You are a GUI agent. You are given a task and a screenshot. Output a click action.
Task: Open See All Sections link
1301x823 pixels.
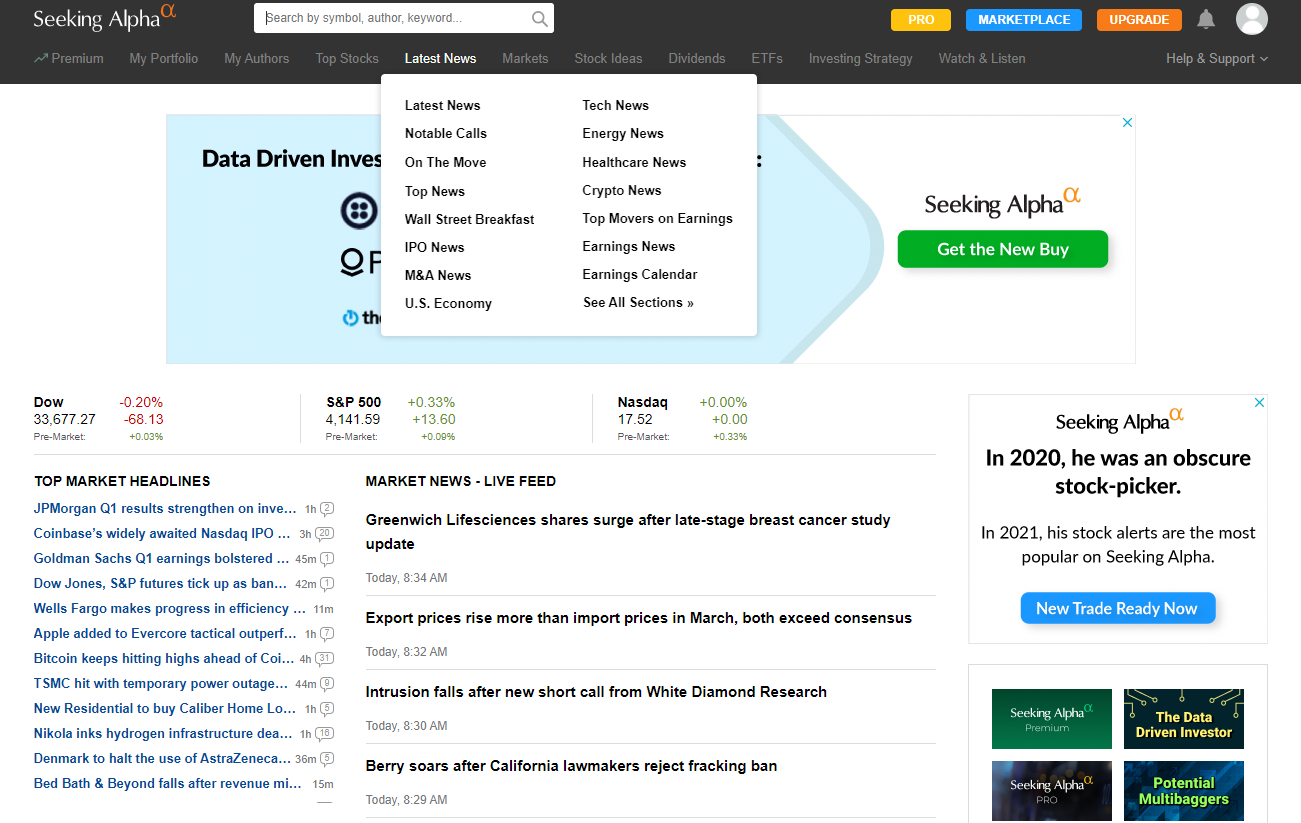[x=638, y=302]
